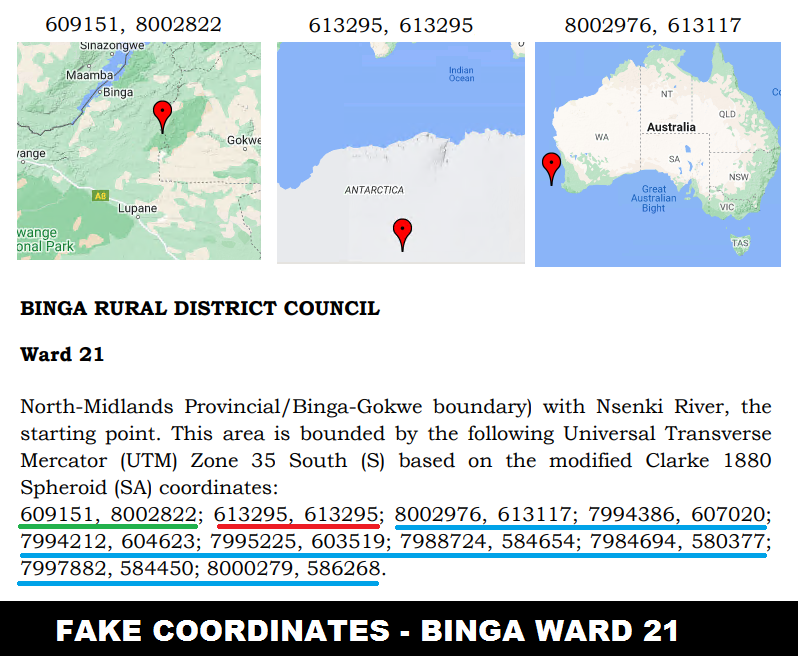Click the 'ANTARCTICA' label on middle map
The height and width of the screenshot is (656, 798).
click(x=374, y=190)
